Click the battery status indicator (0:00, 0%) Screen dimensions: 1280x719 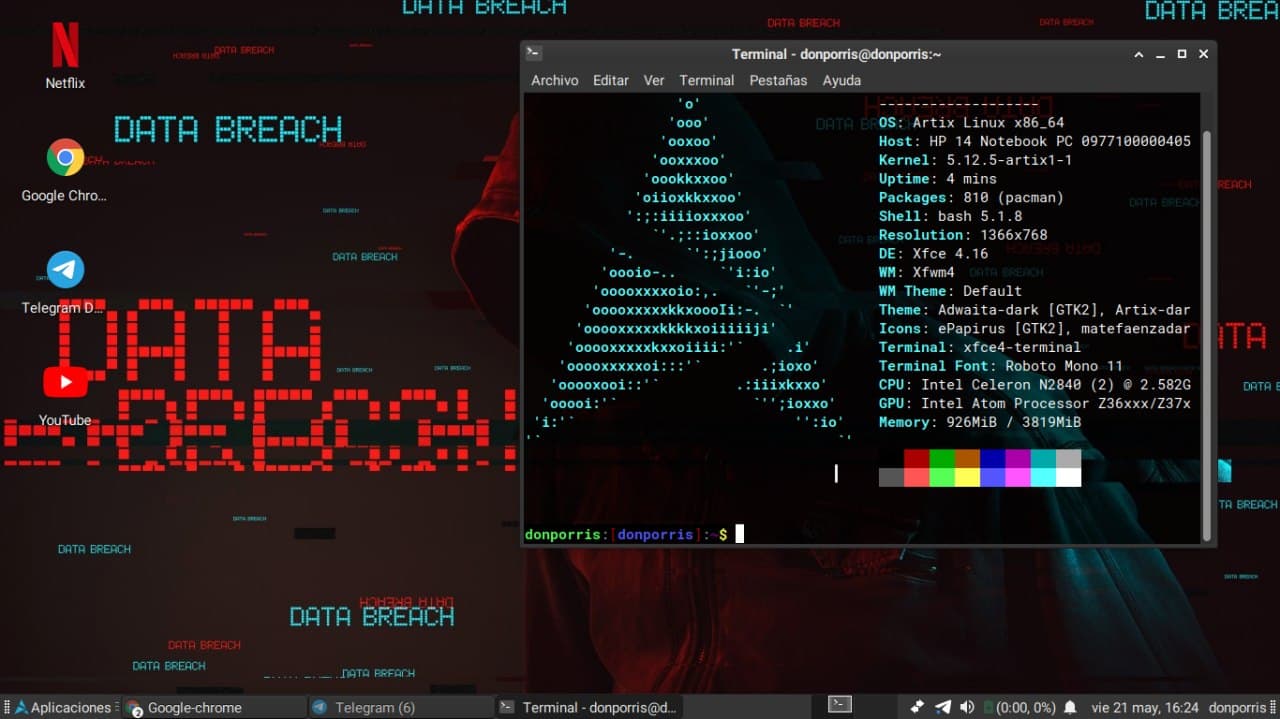coord(1018,707)
